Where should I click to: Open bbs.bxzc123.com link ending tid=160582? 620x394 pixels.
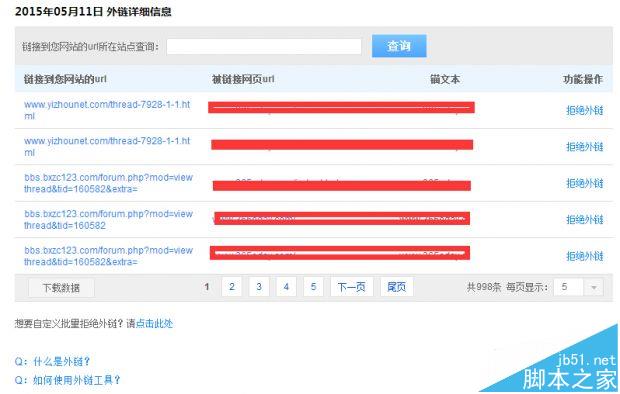[108, 219]
